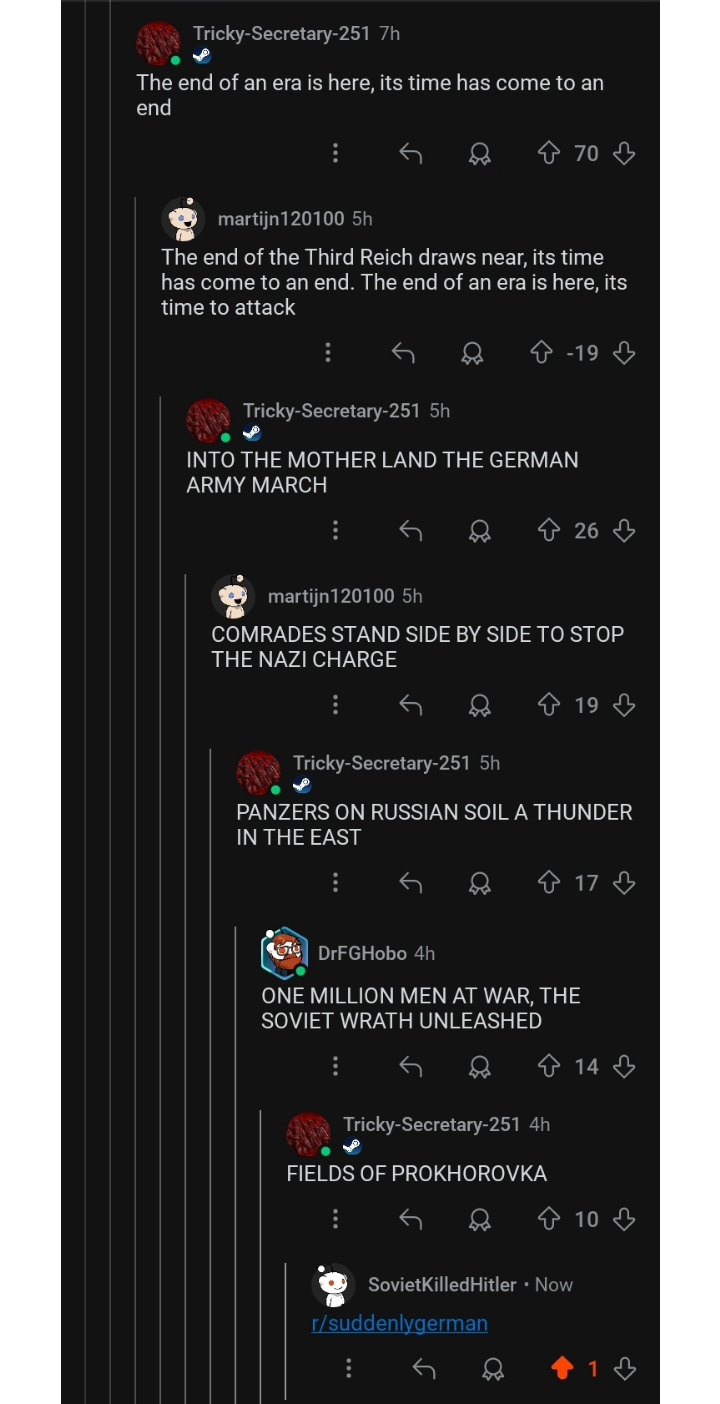Open DrFGHobo's user profile name

point(362,953)
